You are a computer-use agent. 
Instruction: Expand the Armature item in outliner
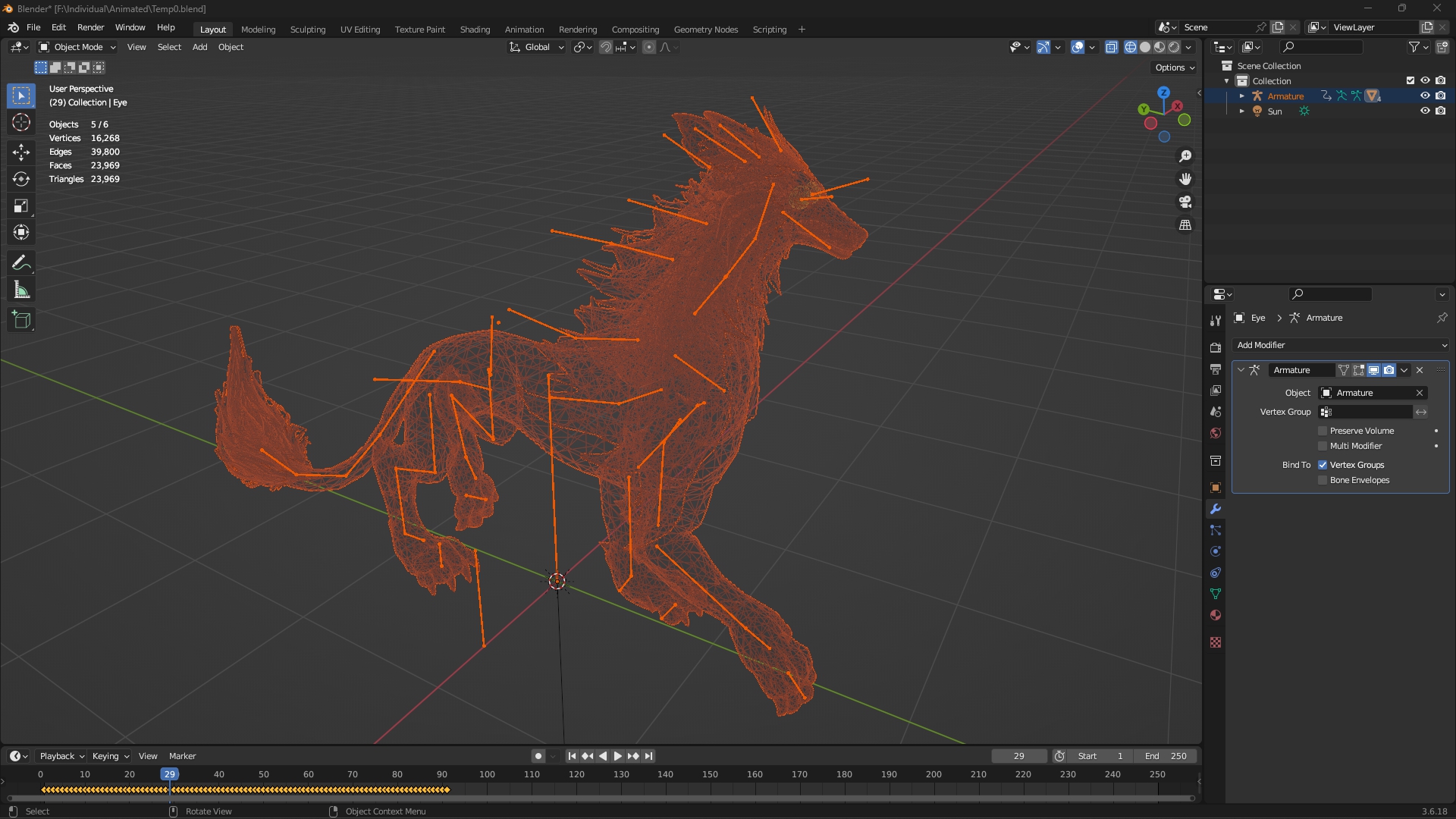pyautogui.click(x=1241, y=96)
